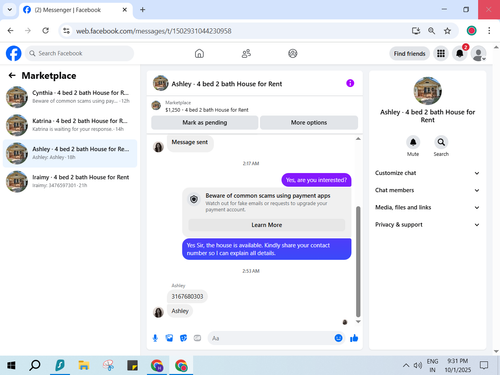Open the Cynthia conversation
Viewport: 500px width, 375px height.
tap(70, 97)
